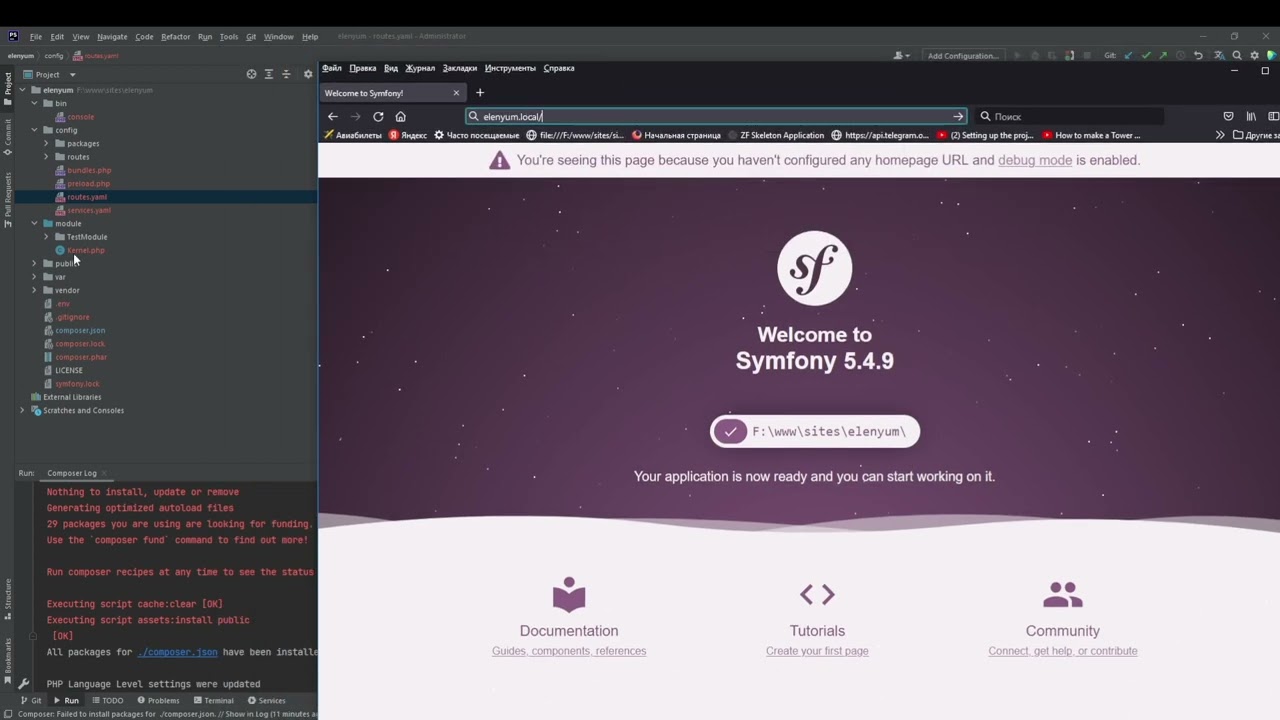Click the Firefox back arrow

coord(333,116)
